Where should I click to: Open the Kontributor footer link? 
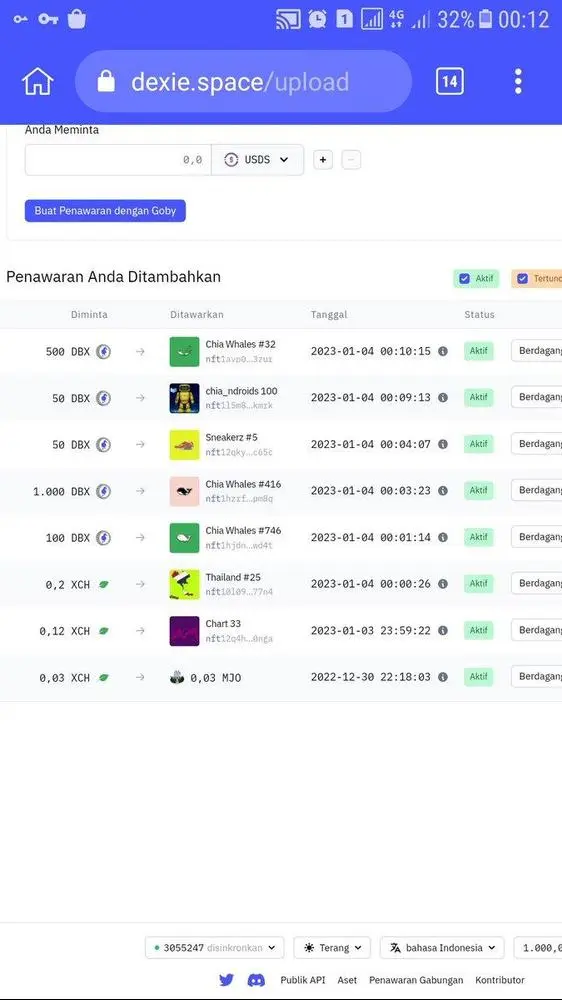(499, 980)
